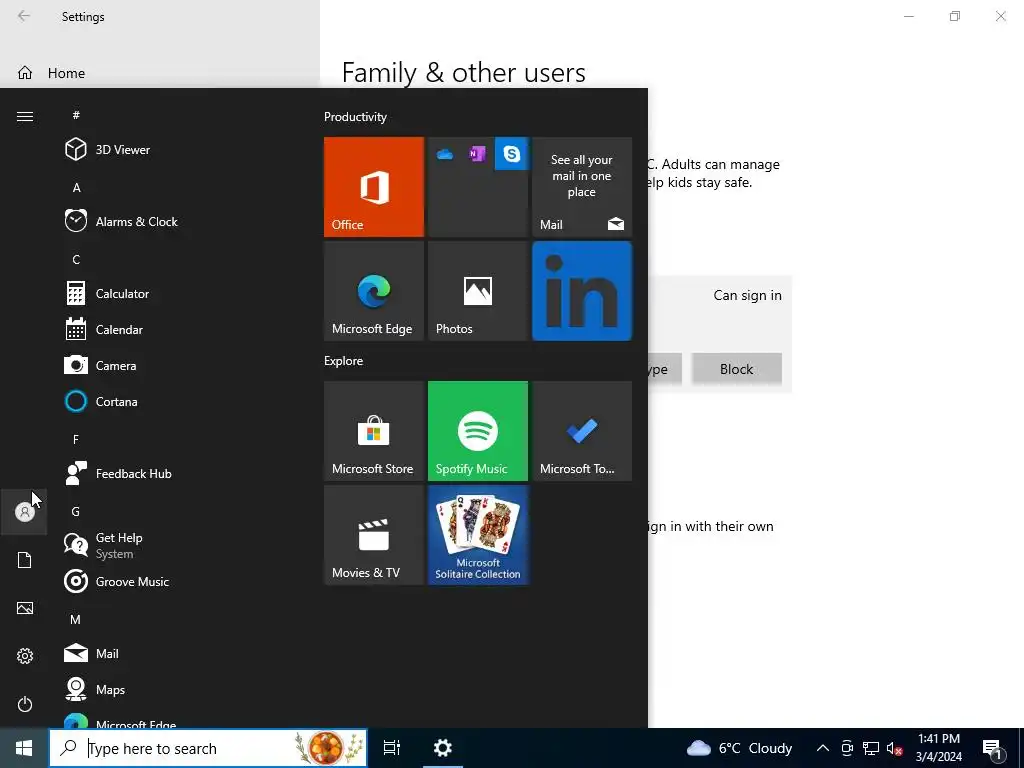Expand the Start menu hamburger button
This screenshot has height=768, width=1024.
click(x=25, y=116)
